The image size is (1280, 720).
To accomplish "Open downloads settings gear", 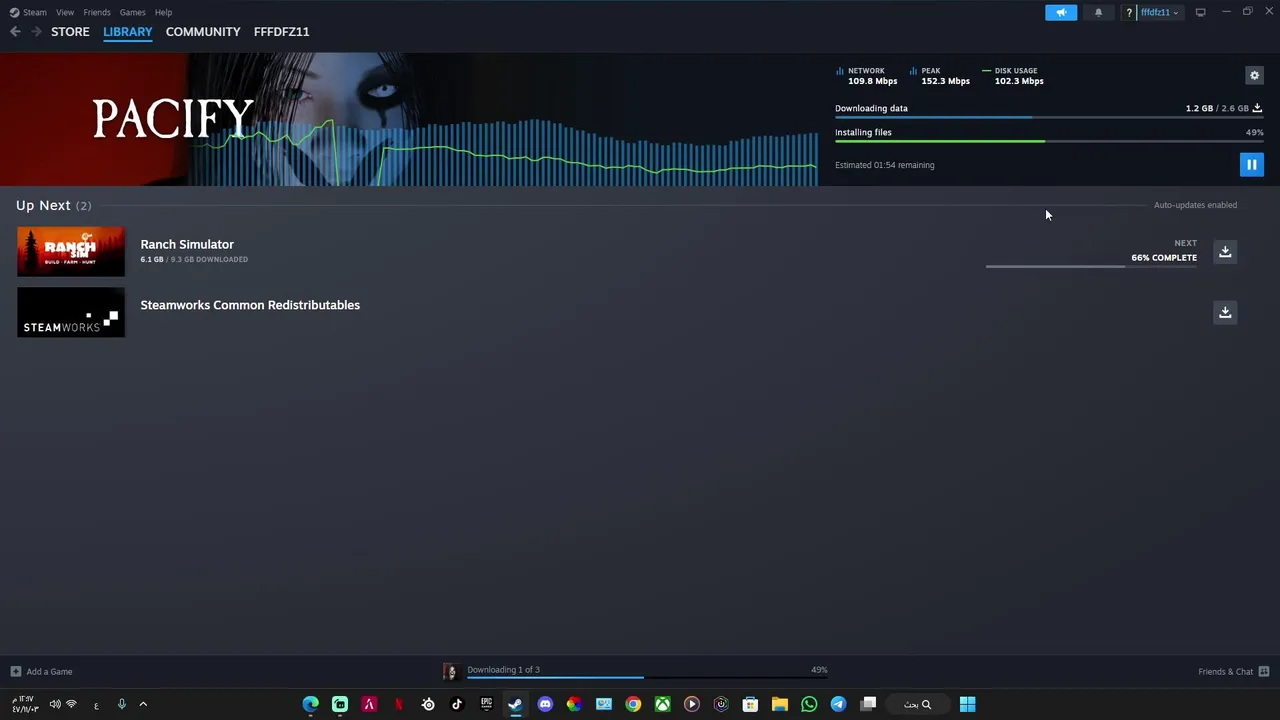I will pos(1254,75).
